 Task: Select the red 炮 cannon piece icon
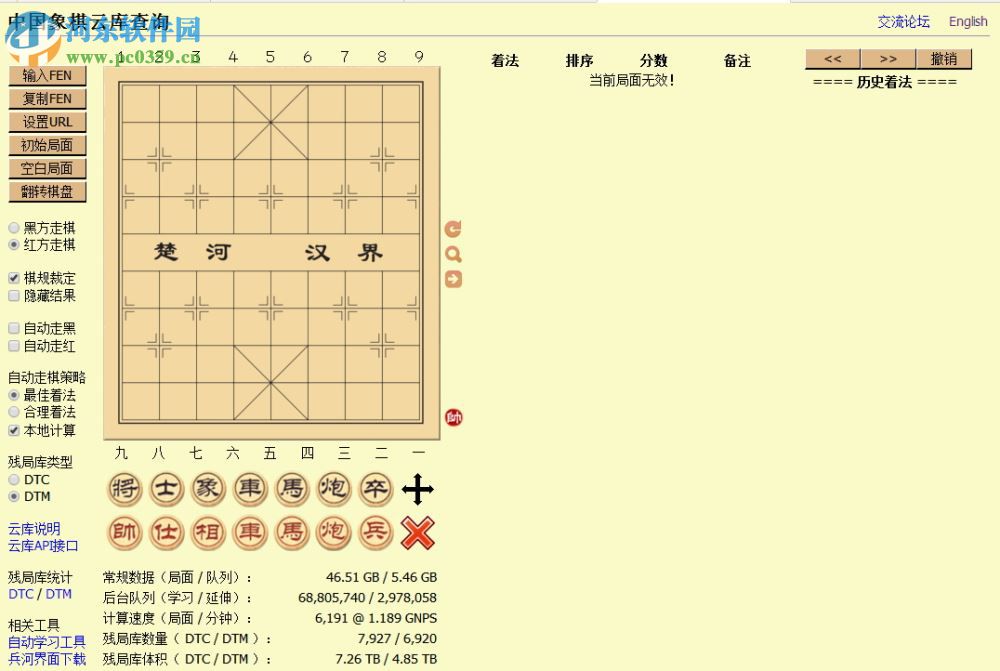click(333, 533)
